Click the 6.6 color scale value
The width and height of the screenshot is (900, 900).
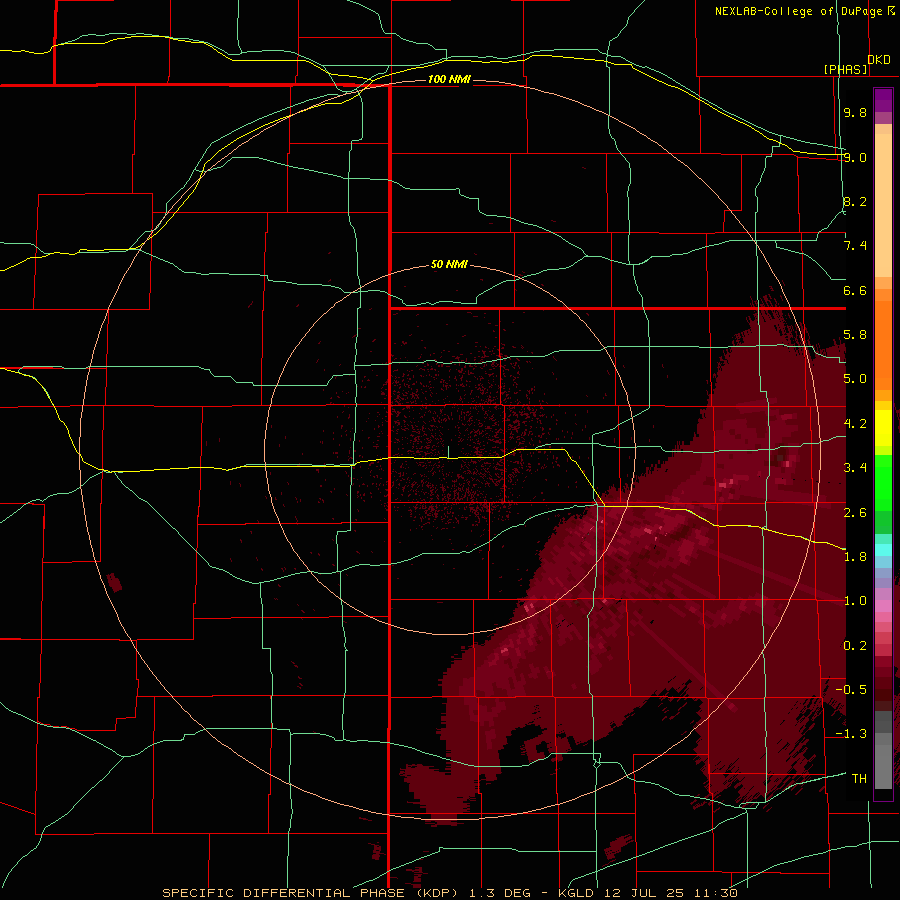(855, 290)
